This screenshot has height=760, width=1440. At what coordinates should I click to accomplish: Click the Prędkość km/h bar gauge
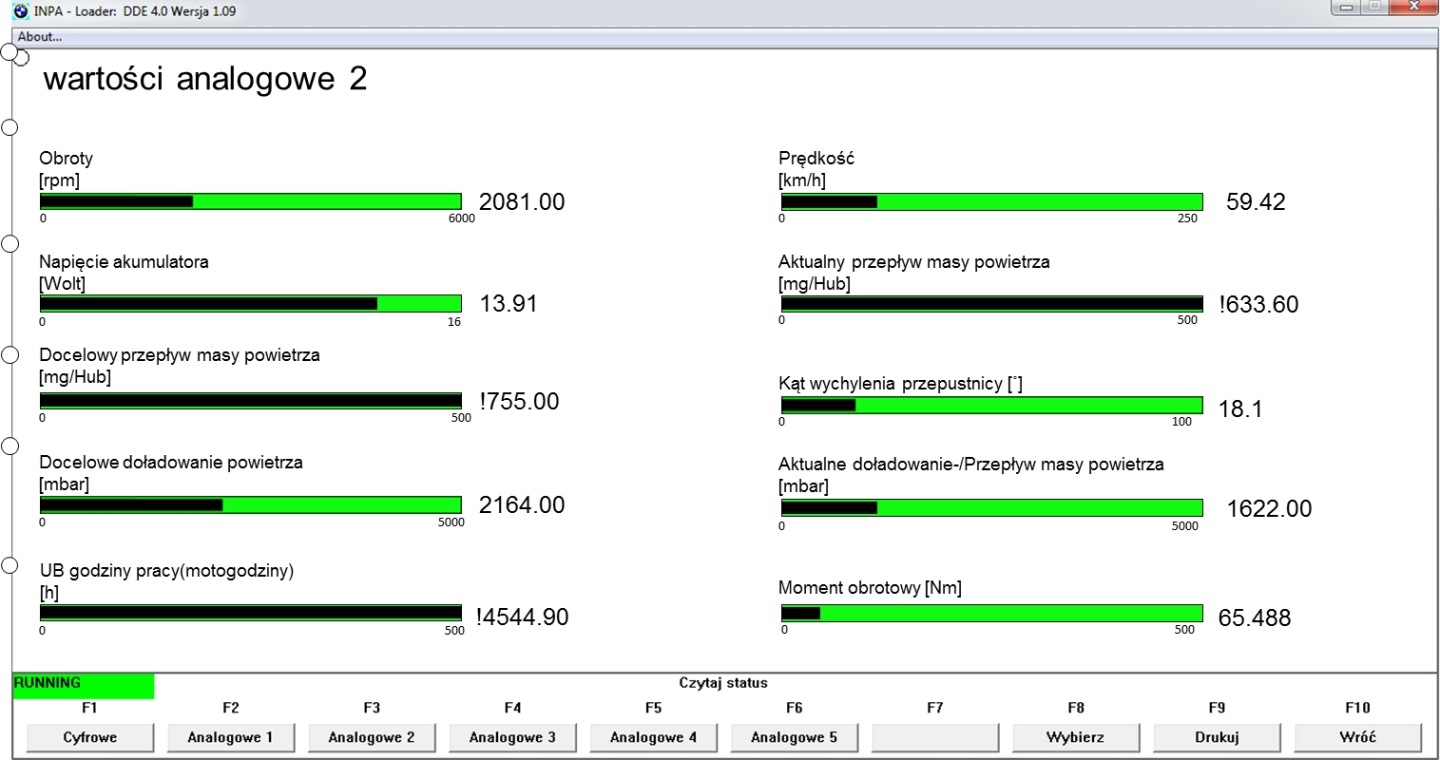coord(992,201)
